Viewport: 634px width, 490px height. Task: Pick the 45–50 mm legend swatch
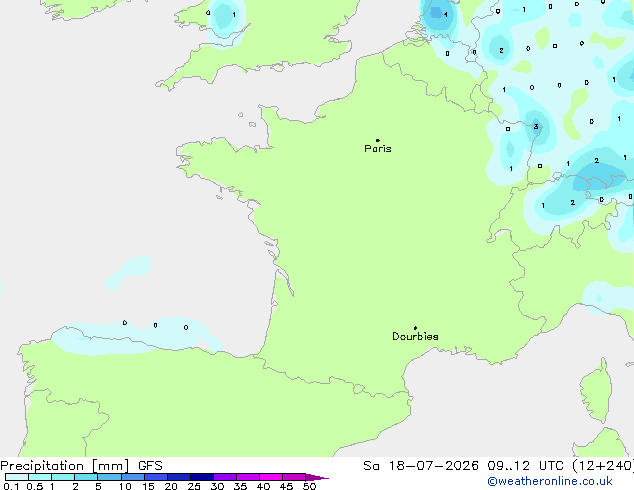[x=294, y=477]
